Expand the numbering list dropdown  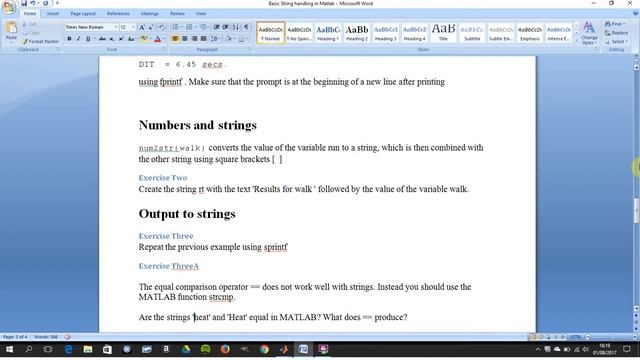[x=196, y=27]
